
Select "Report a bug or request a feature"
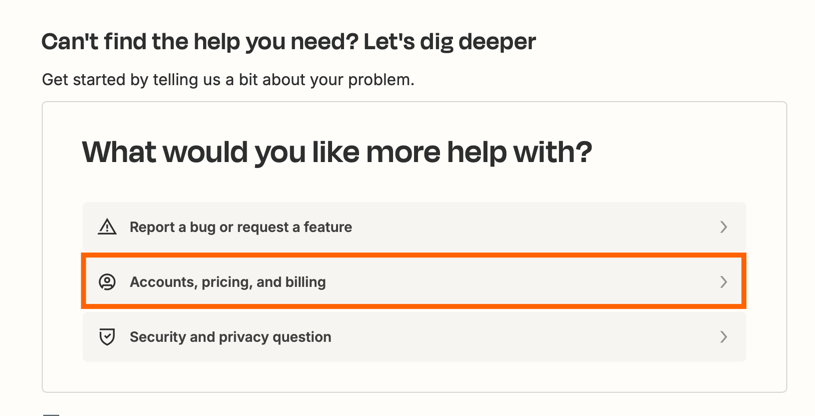[241, 227]
